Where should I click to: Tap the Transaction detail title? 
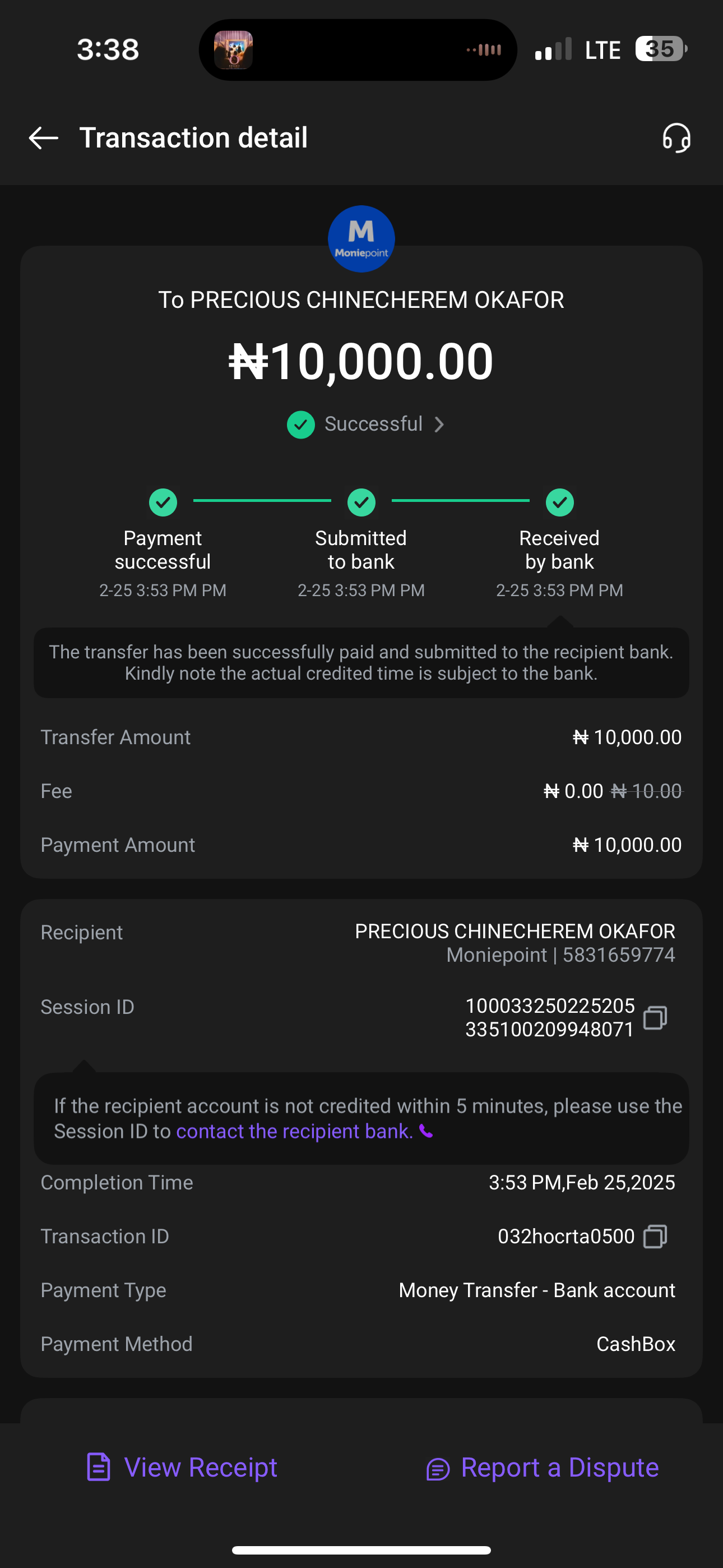pos(193,138)
